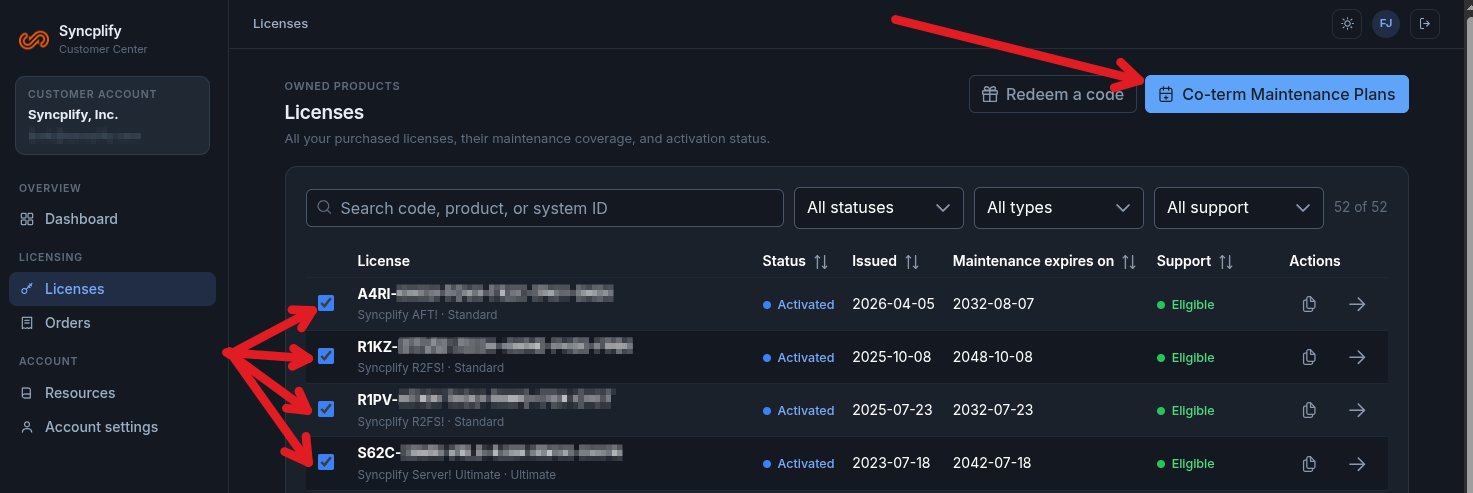Click the 2026-04-05 issued date

[x=893, y=304]
